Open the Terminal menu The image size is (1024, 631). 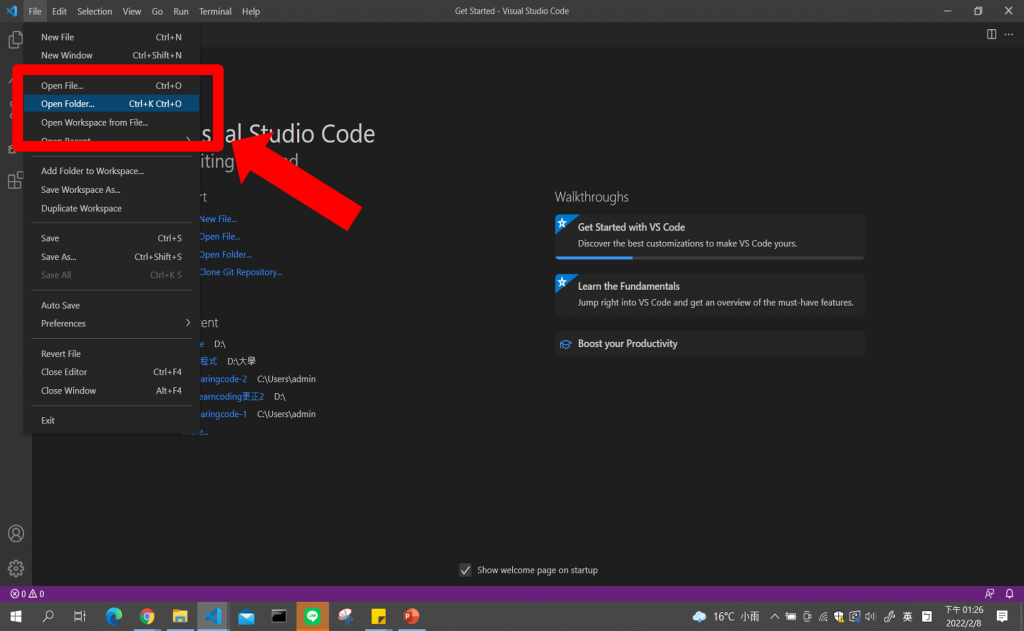[215, 11]
